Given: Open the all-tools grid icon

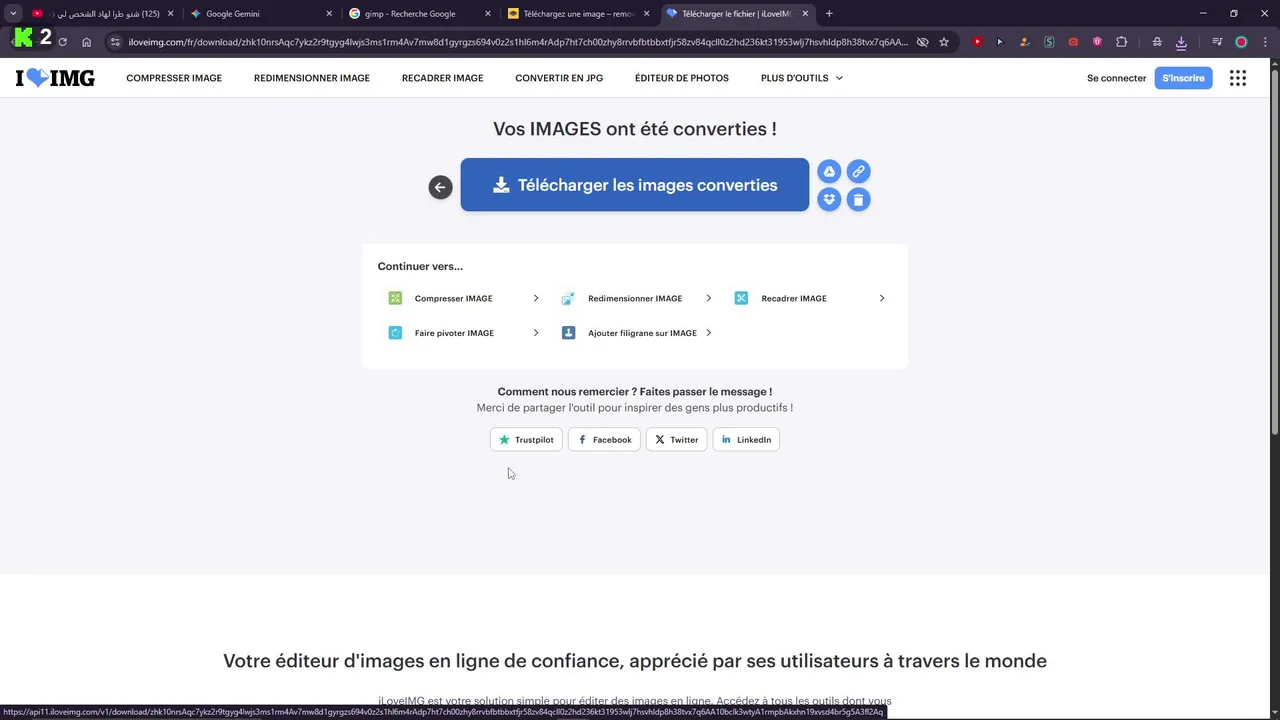Looking at the screenshot, I should pyautogui.click(x=1238, y=78).
